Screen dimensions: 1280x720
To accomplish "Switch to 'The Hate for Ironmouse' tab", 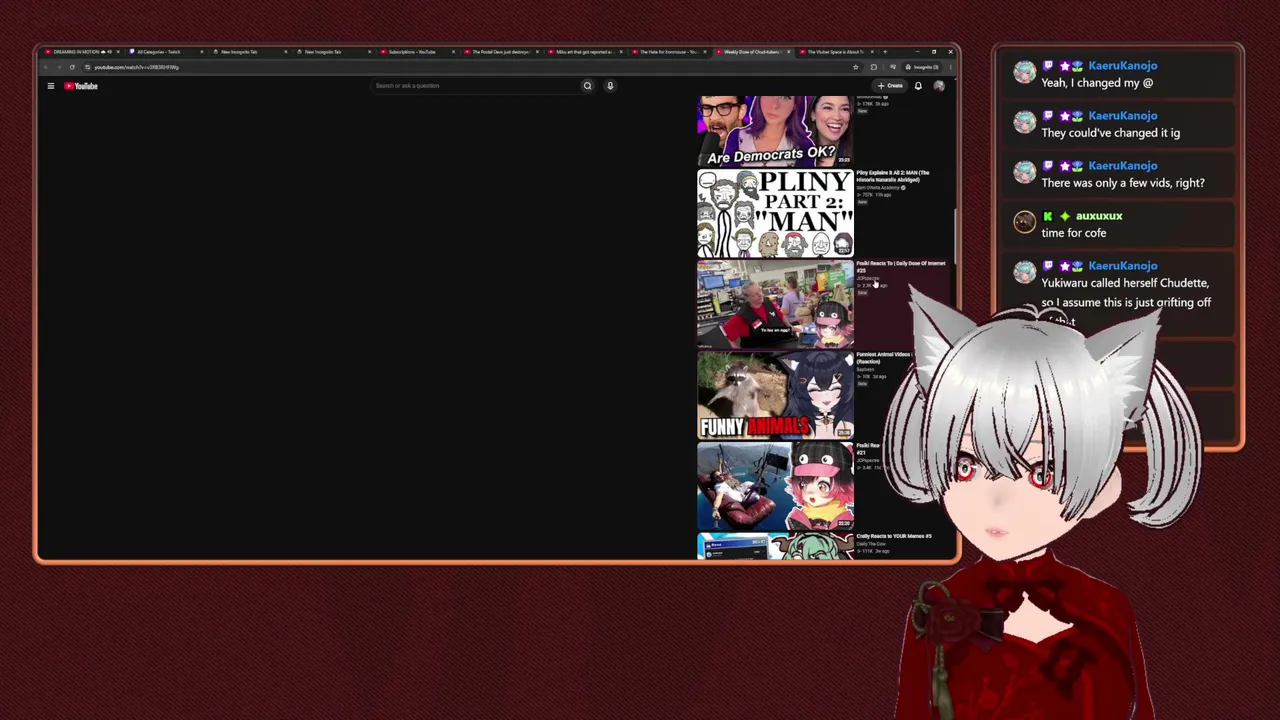I will [x=668, y=52].
